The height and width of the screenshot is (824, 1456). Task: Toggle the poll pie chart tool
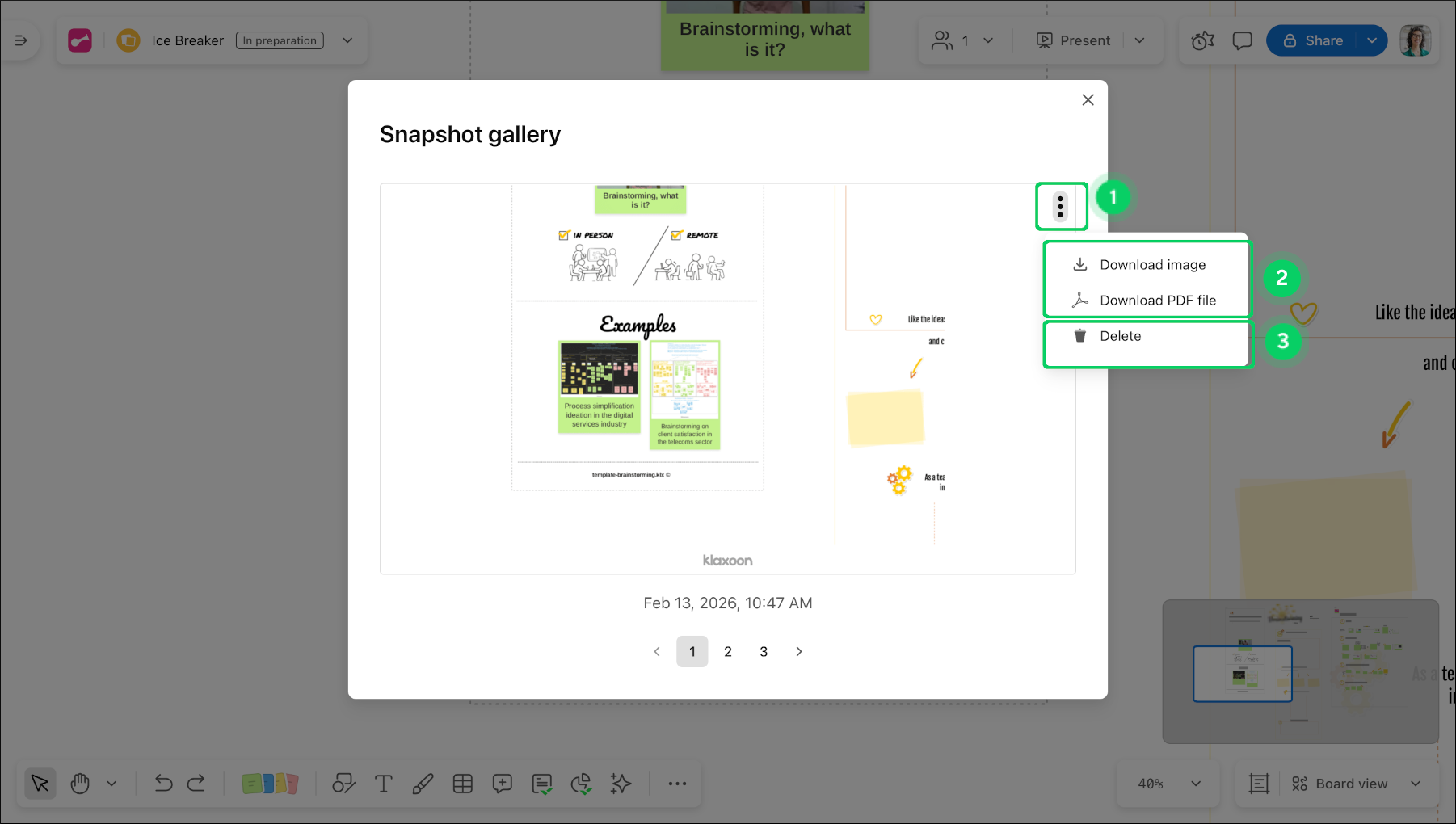coord(581,783)
